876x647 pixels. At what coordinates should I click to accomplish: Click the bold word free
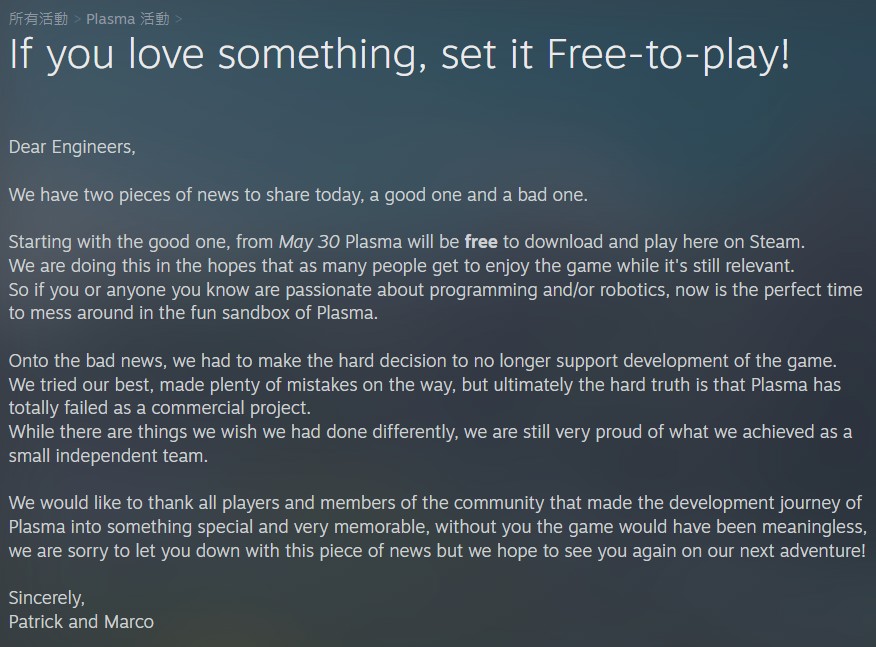click(481, 242)
